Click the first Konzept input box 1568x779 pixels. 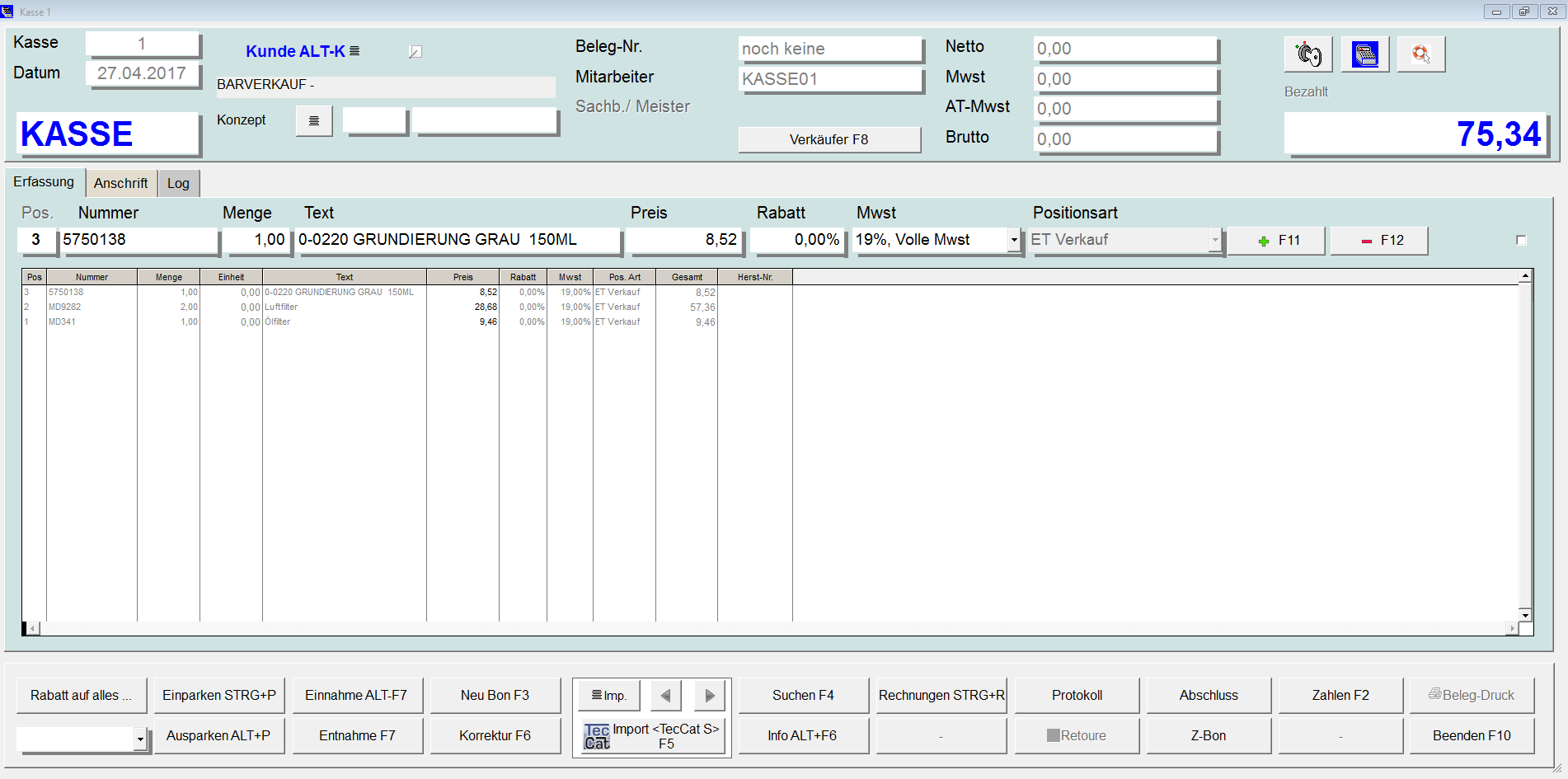[375, 120]
